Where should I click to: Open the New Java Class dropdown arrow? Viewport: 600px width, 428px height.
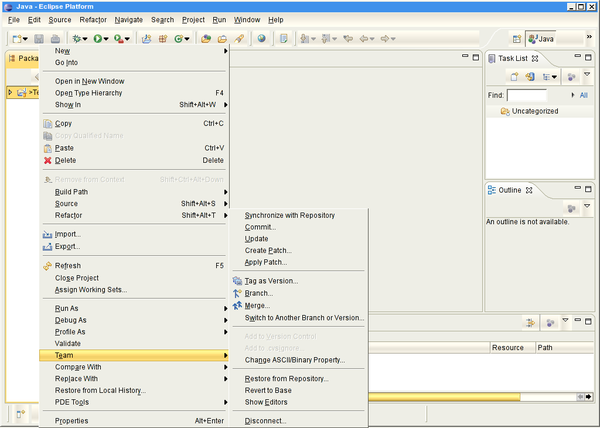pyautogui.click(x=187, y=39)
